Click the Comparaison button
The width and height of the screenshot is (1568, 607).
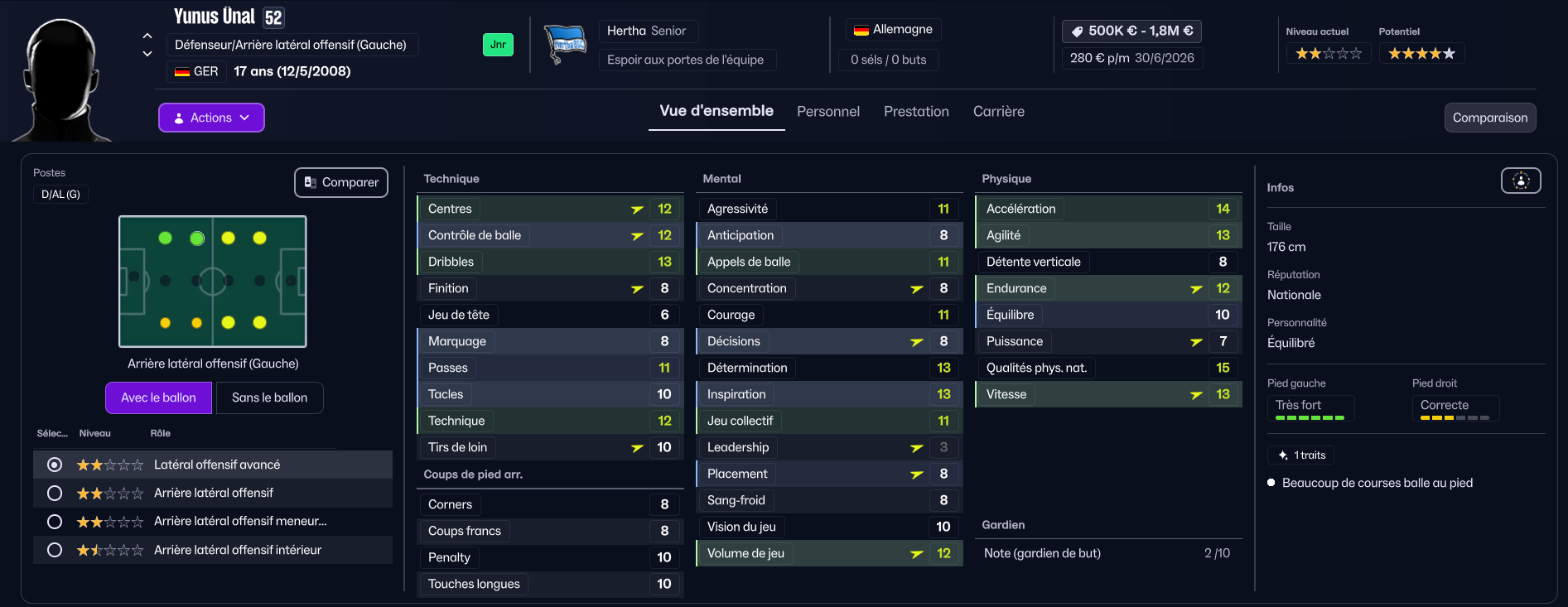(x=1489, y=118)
